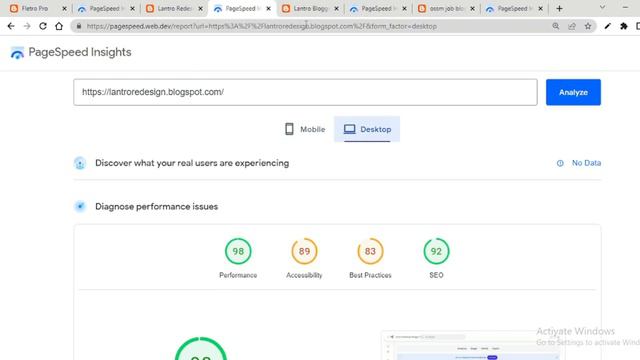
Task: Close the Lantro Redesign tab
Action: click(x=200, y=9)
